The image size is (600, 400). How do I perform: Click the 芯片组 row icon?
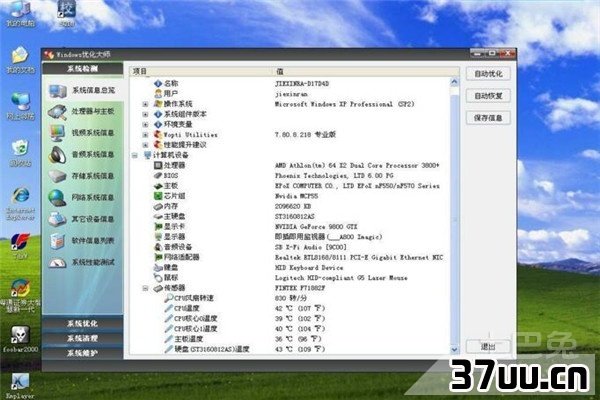[x=158, y=196]
